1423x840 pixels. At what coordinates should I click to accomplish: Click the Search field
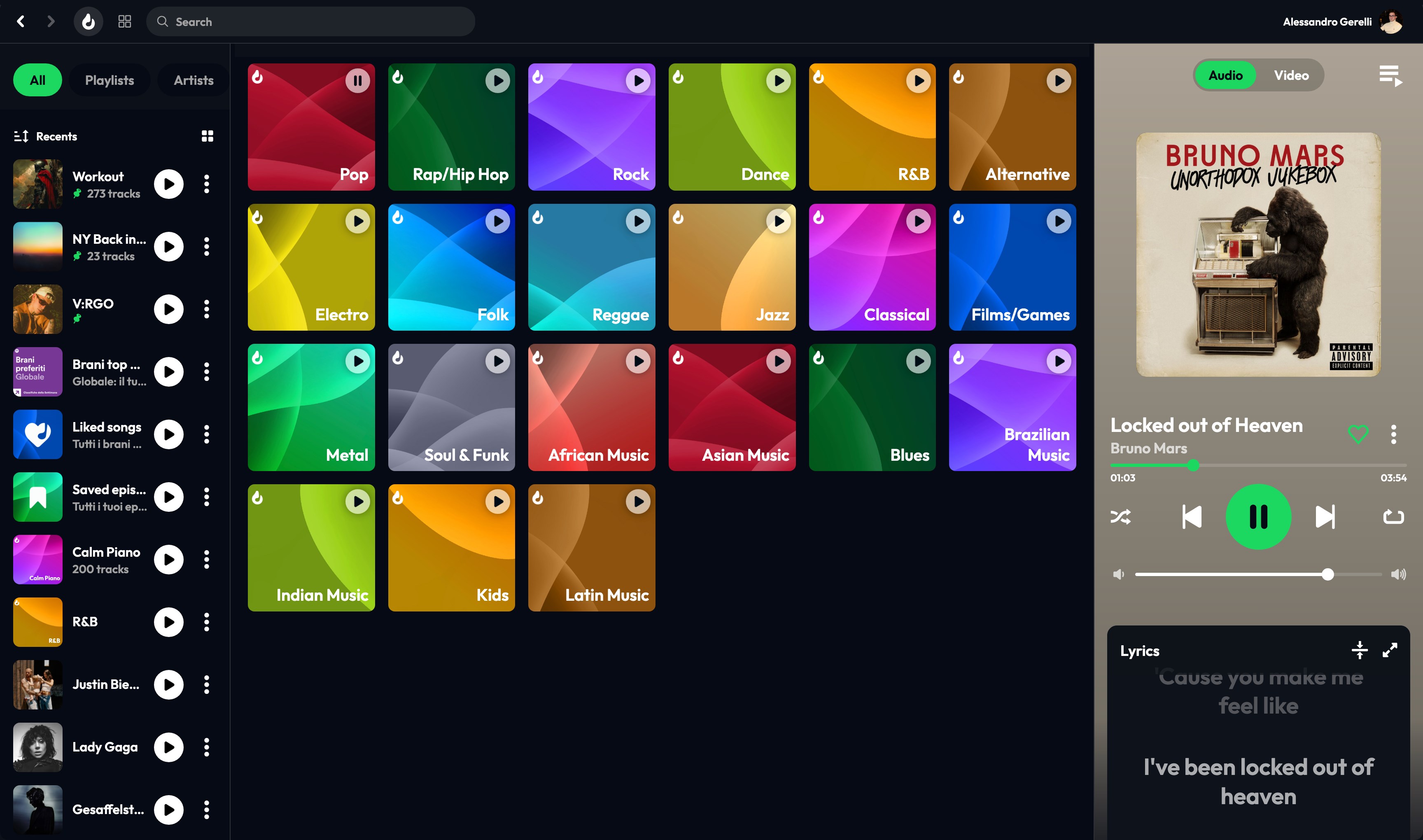pos(310,21)
